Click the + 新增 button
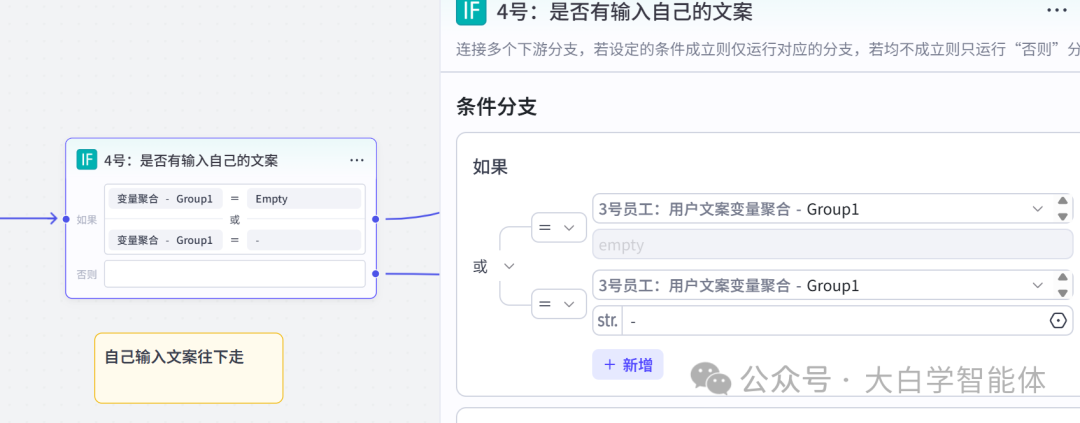Screen dimensions: 1080x423 pos(627,364)
